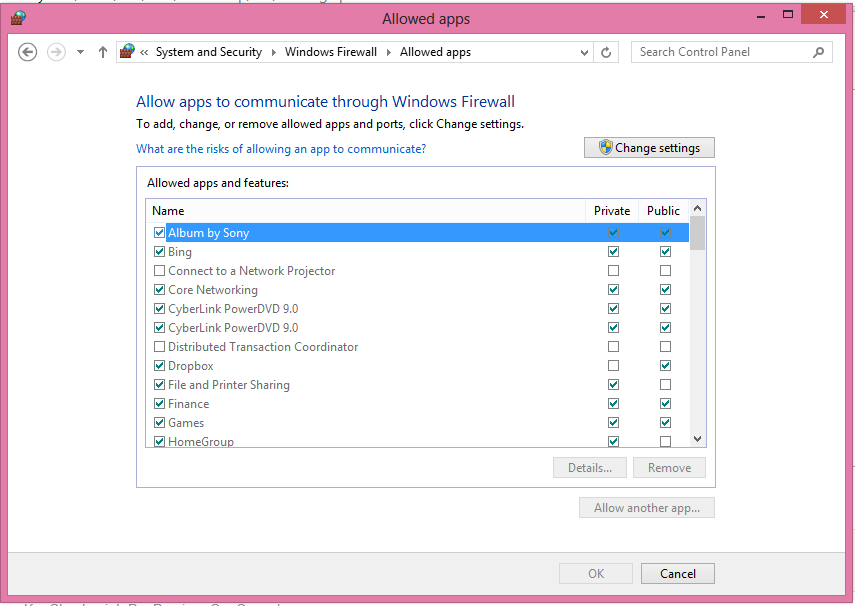Image resolution: width=855 pixels, height=606 pixels.
Task: Open the Windows Firewall breadcrumb
Action: 330,52
